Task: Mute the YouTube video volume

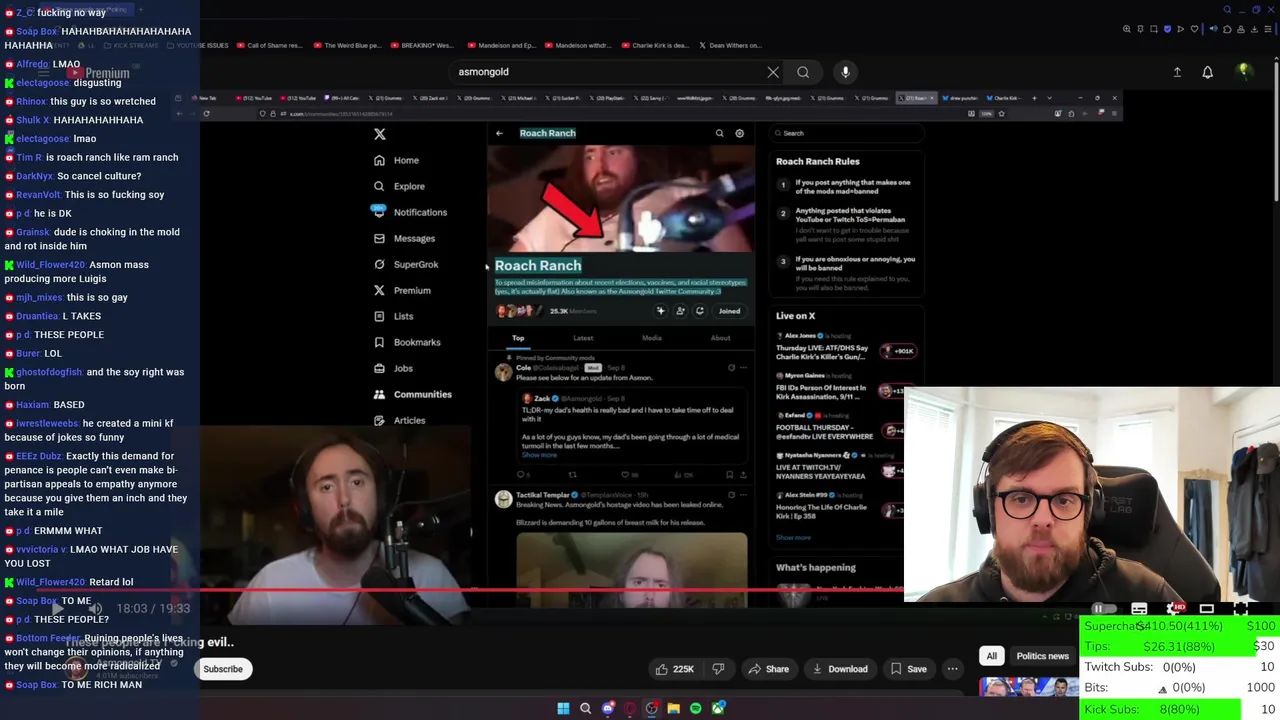Action: 95,608
